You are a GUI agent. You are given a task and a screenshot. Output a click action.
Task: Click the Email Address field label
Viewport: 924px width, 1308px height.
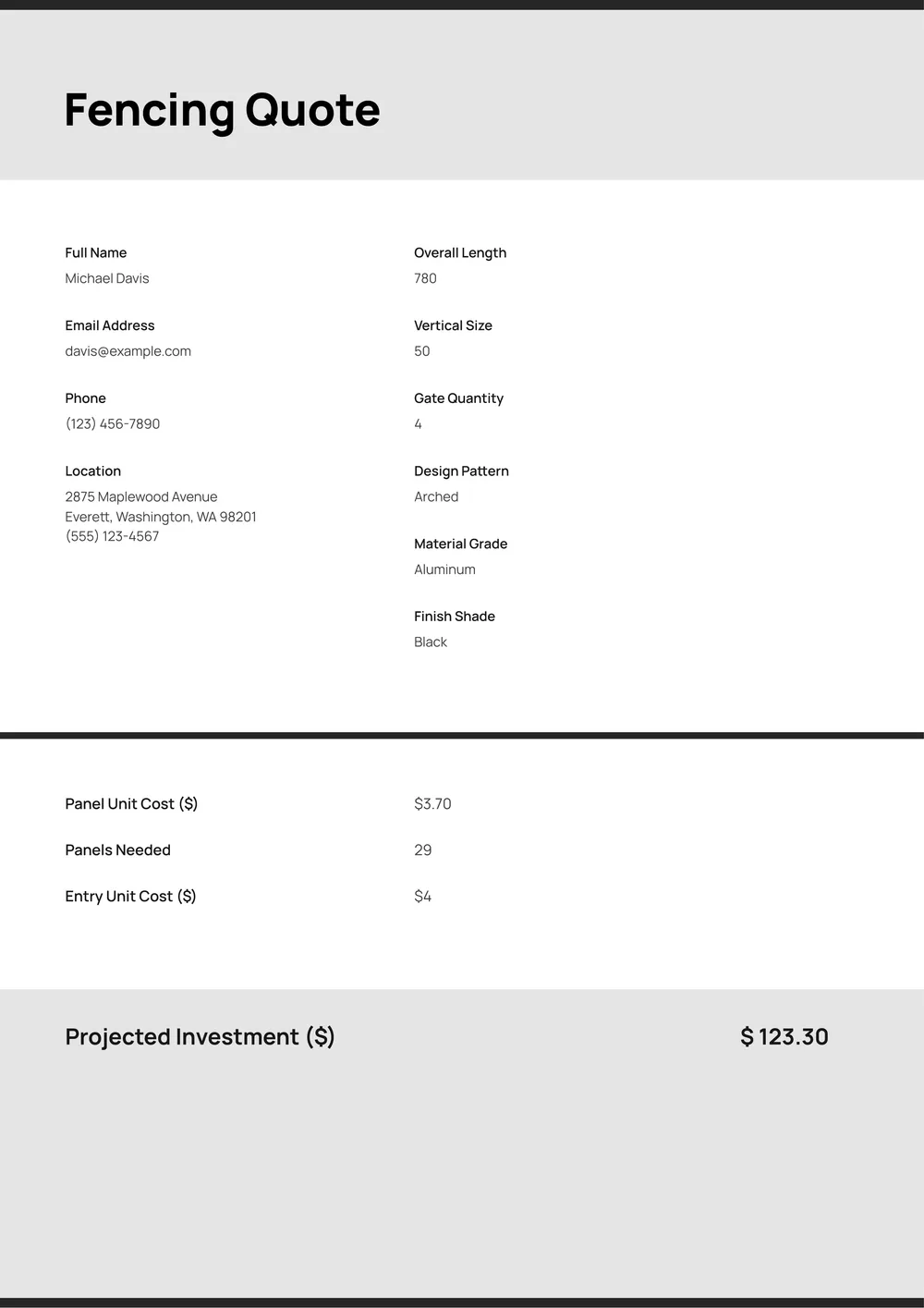tap(110, 325)
